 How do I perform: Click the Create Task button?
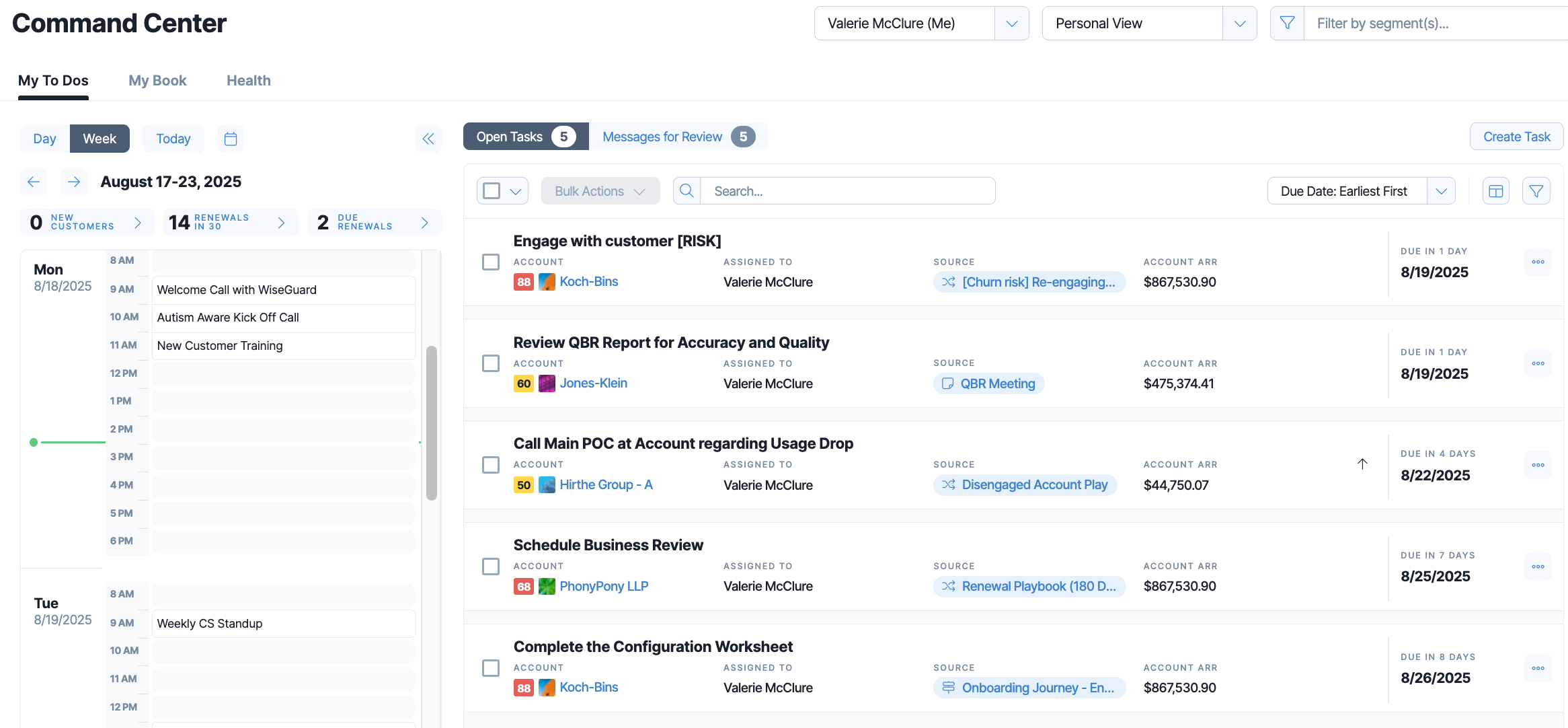tap(1516, 137)
